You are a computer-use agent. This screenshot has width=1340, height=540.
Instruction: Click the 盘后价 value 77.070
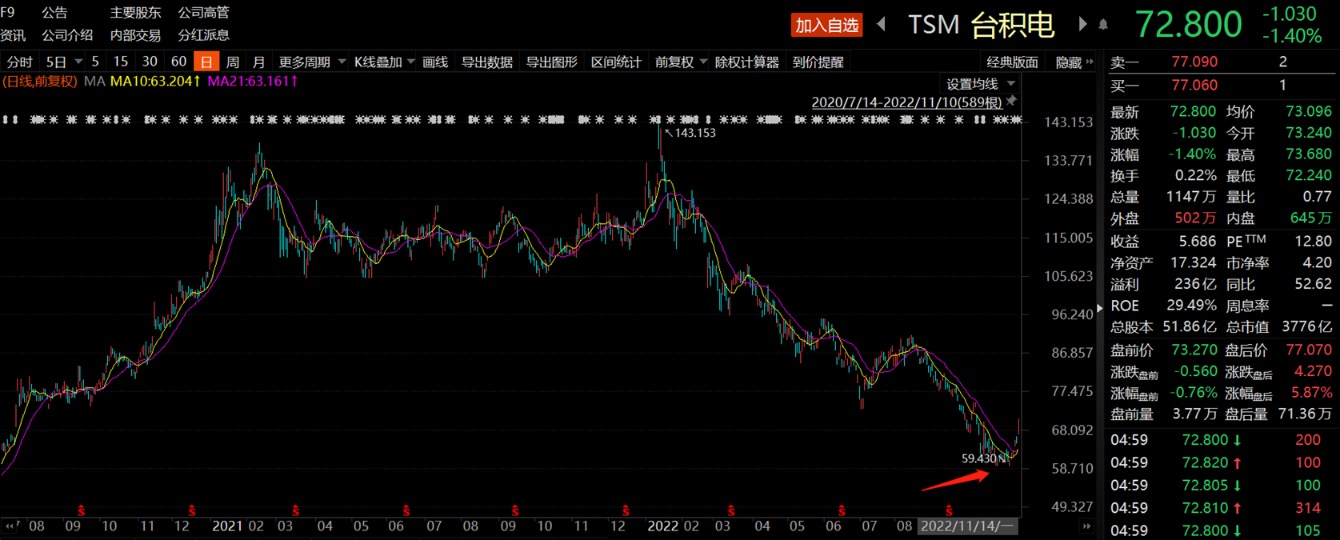[x=1308, y=350]
